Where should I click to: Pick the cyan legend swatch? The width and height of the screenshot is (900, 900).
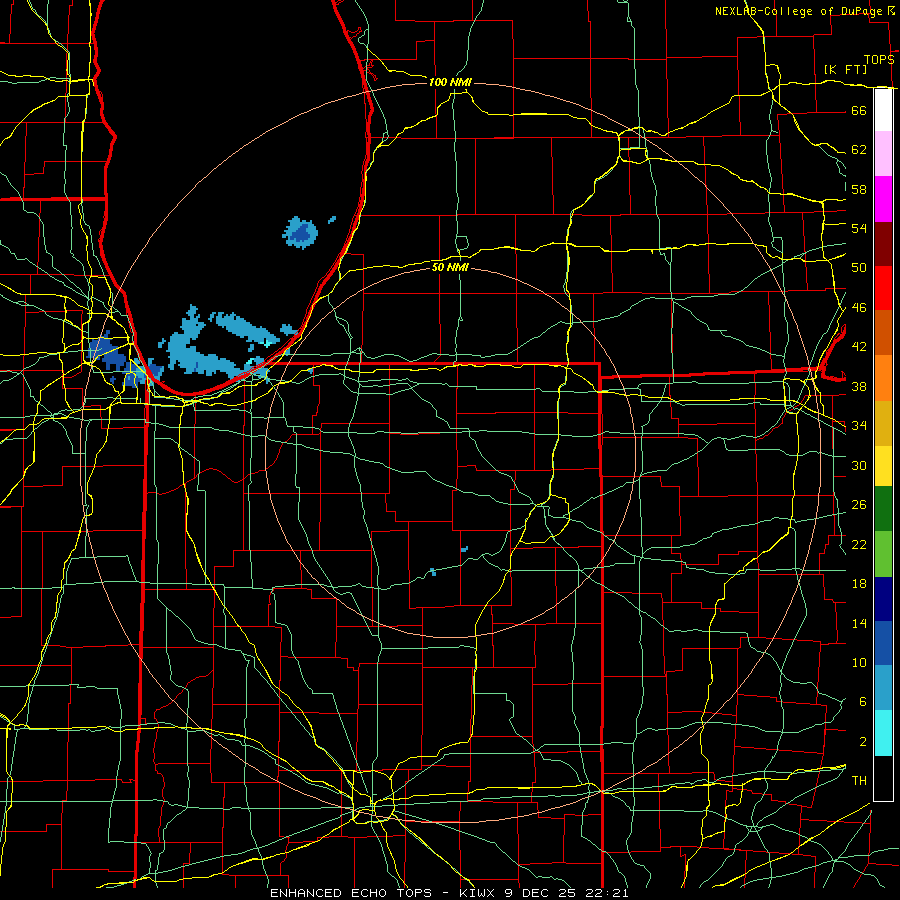[x=883, y=733]
